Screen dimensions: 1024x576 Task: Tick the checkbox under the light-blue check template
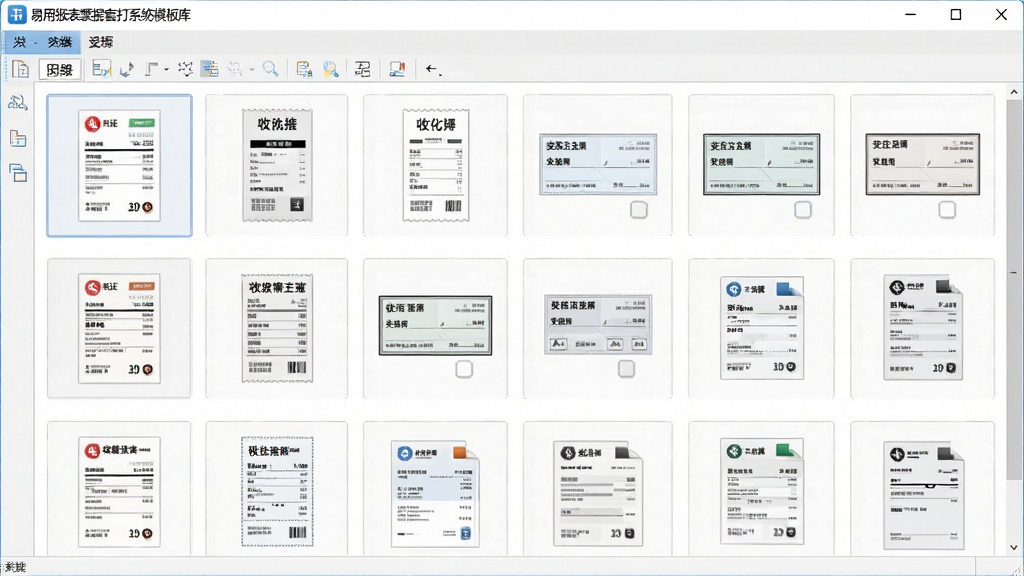(x=639, y=210)
